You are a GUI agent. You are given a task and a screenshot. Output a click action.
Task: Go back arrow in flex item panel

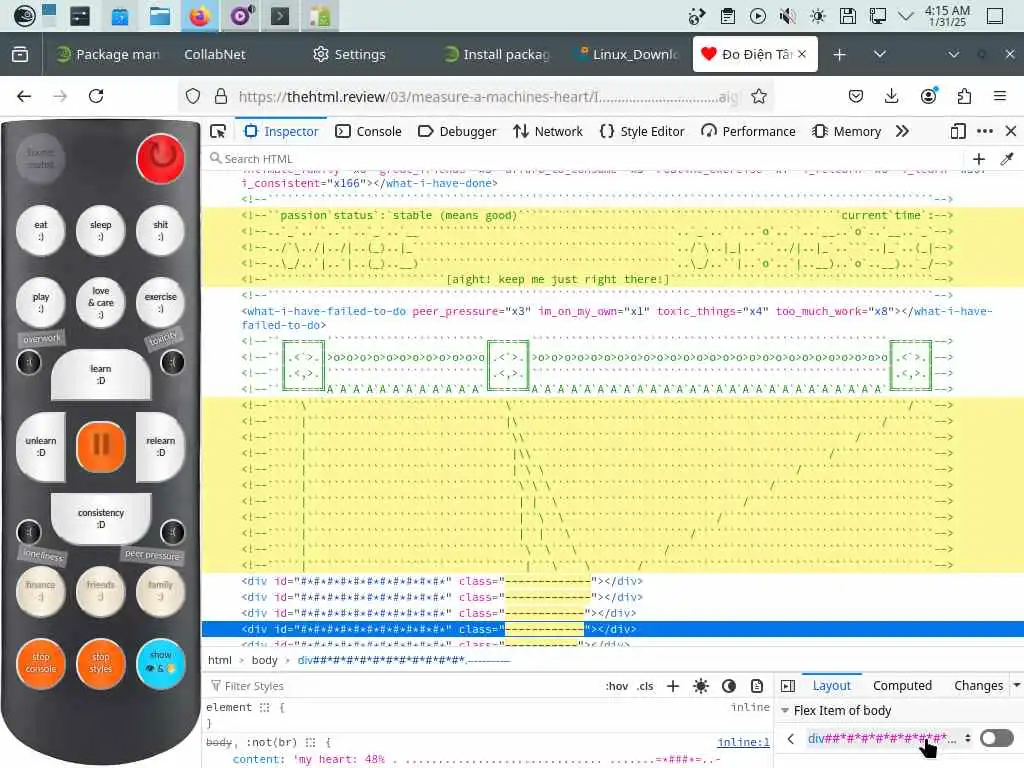791,739
